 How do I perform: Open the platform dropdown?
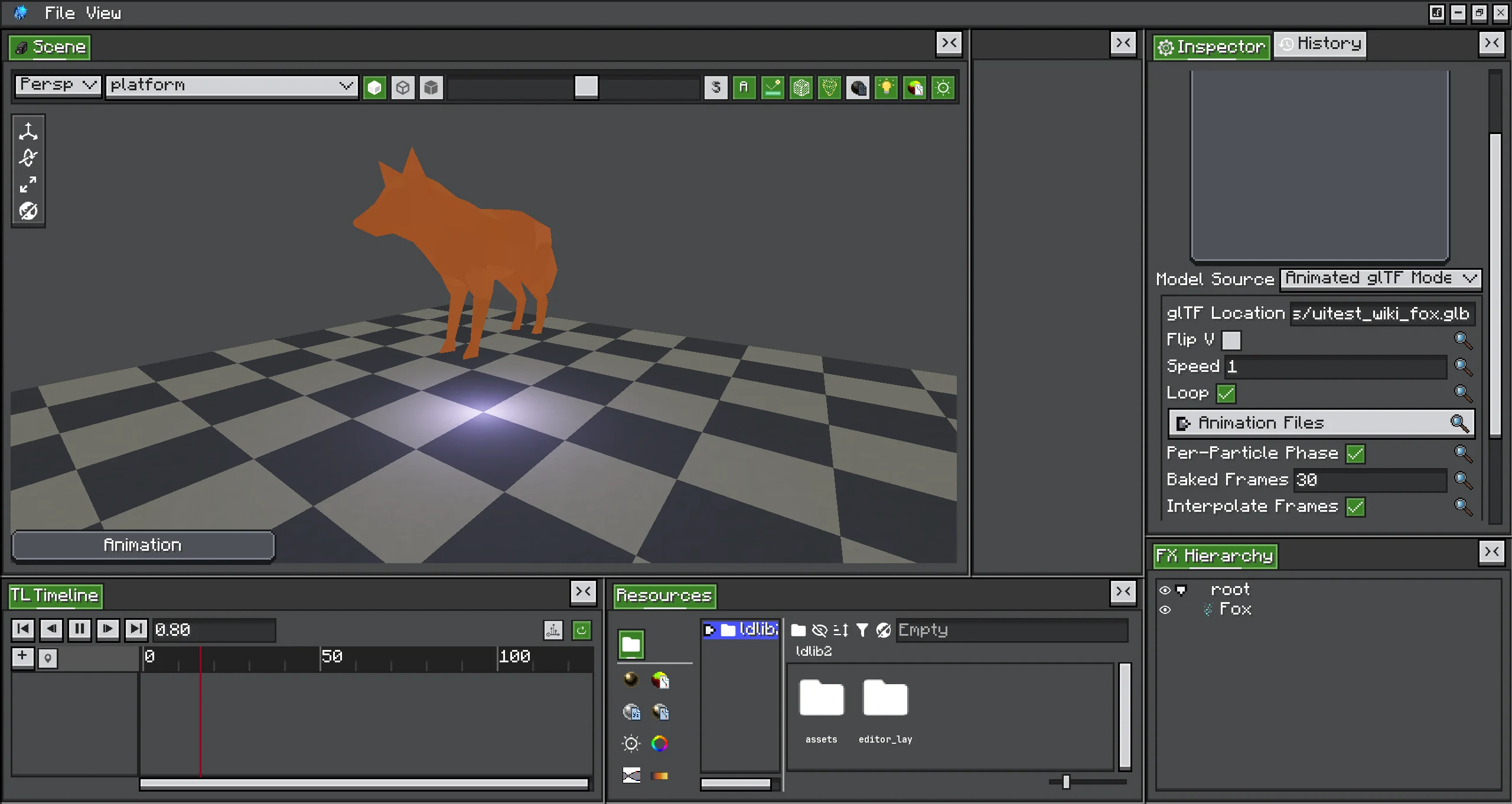pos(232,86)
